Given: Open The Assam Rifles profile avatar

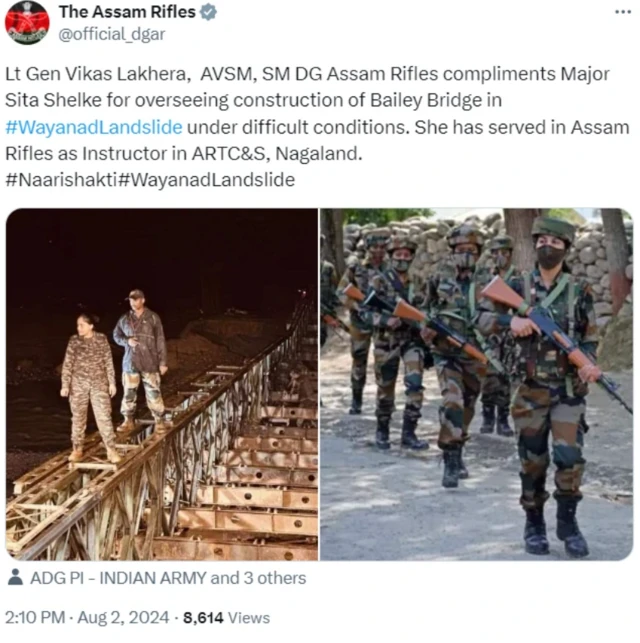Looking at the screenshot, I should point(27,23).
